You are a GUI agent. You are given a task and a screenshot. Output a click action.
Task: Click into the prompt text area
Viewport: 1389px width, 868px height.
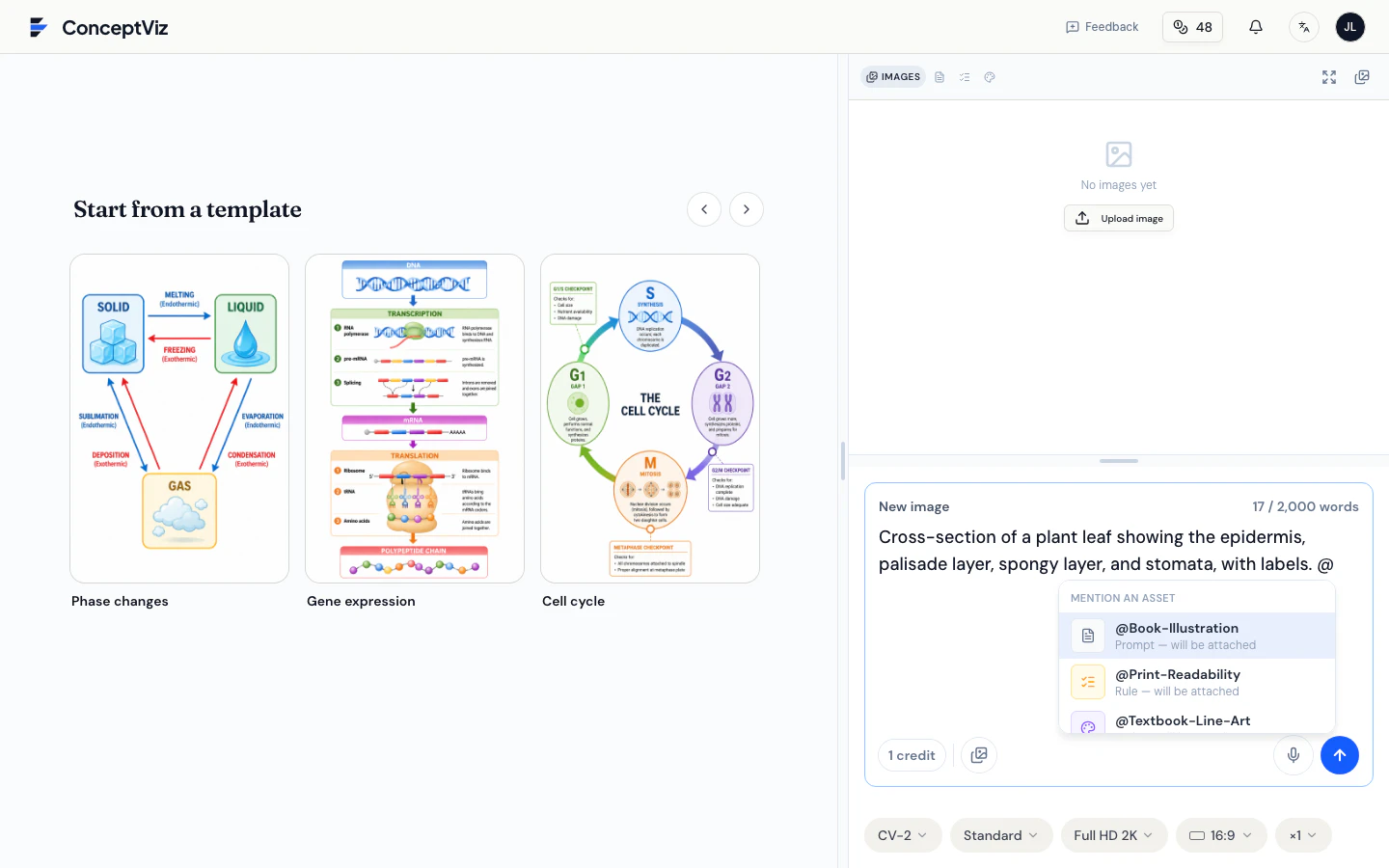(1119, 551)
